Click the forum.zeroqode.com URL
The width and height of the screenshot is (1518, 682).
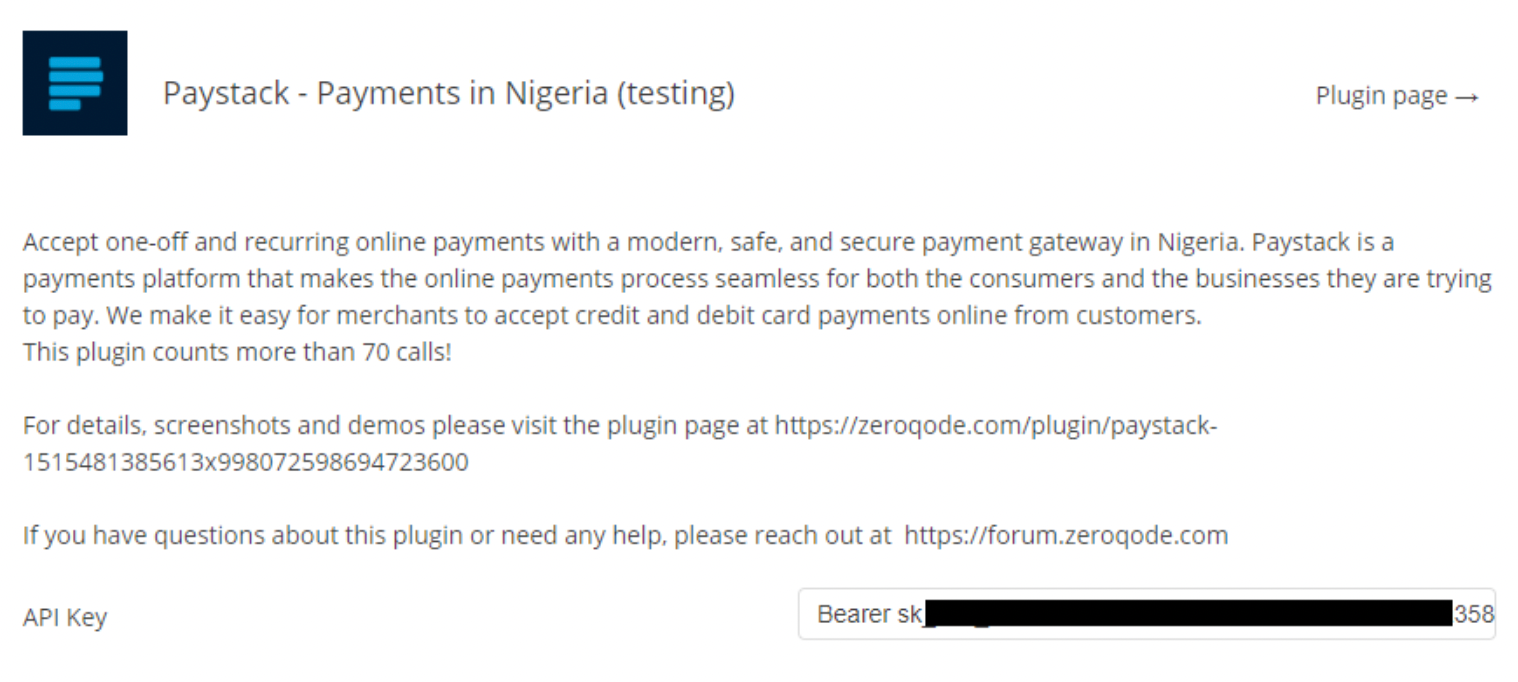pyautogui.click(x=1066, y=535)
